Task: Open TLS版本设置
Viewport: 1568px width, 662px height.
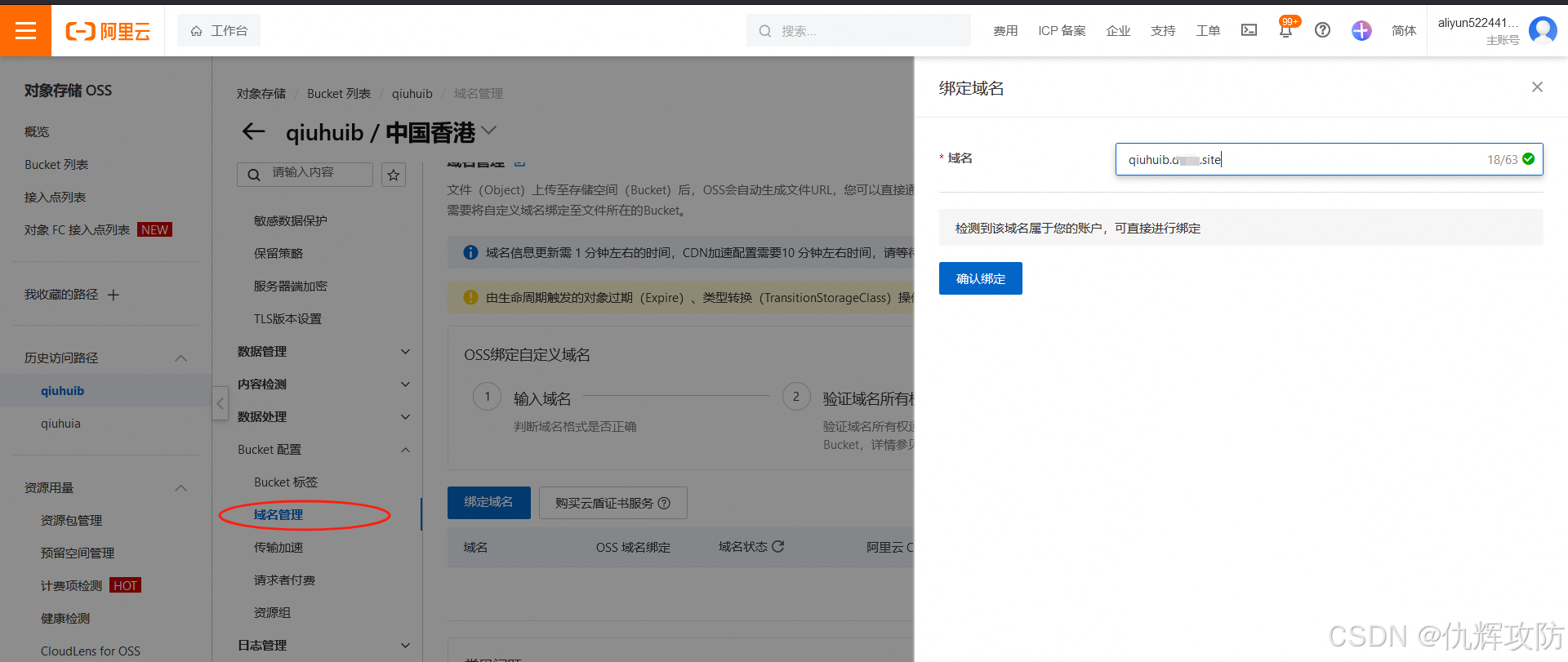Action: pyautogui.click(x=287, y=318)
